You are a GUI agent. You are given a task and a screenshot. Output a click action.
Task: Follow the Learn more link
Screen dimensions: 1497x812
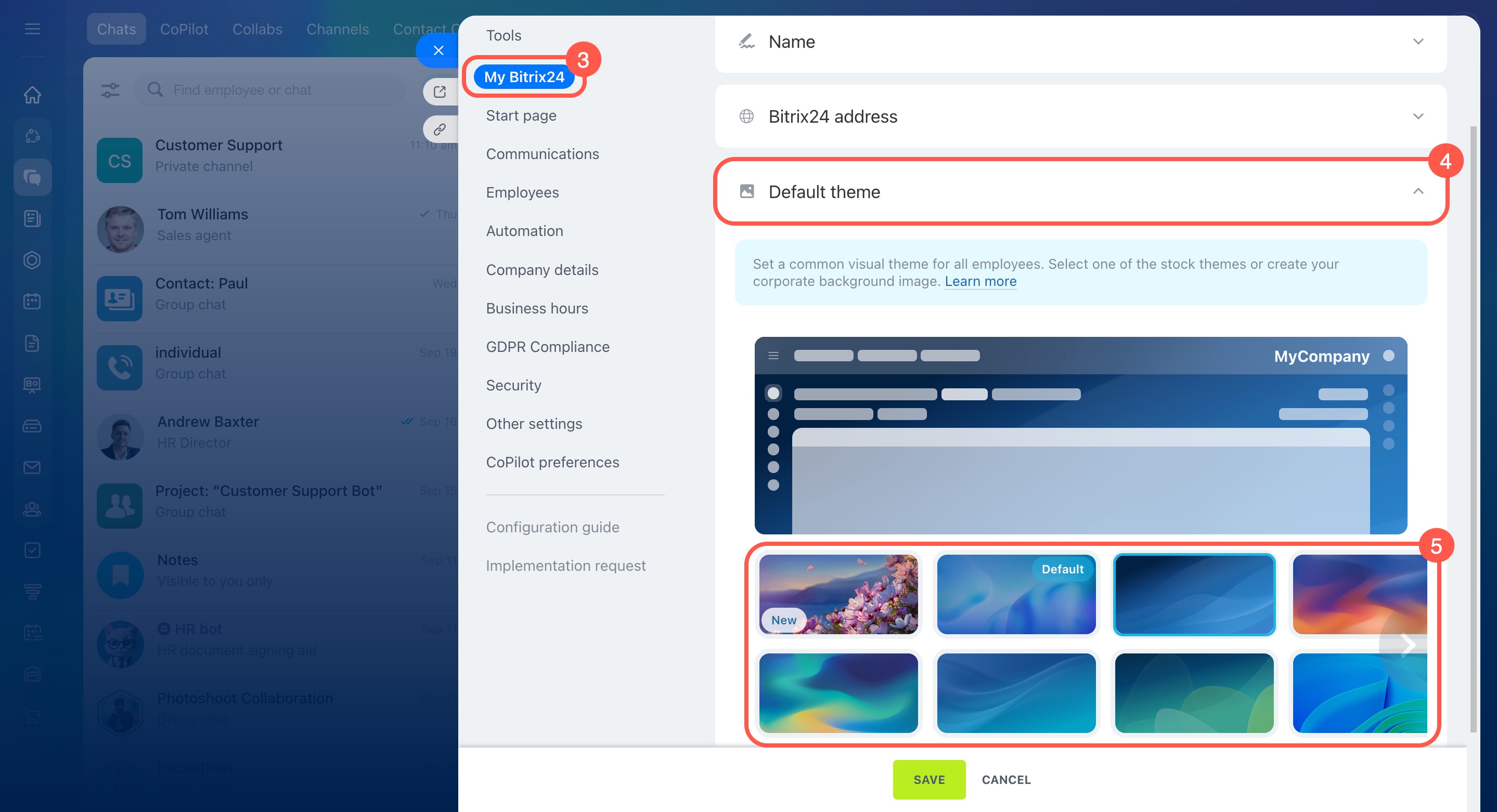pyautogui.click(x=980, y=281)
